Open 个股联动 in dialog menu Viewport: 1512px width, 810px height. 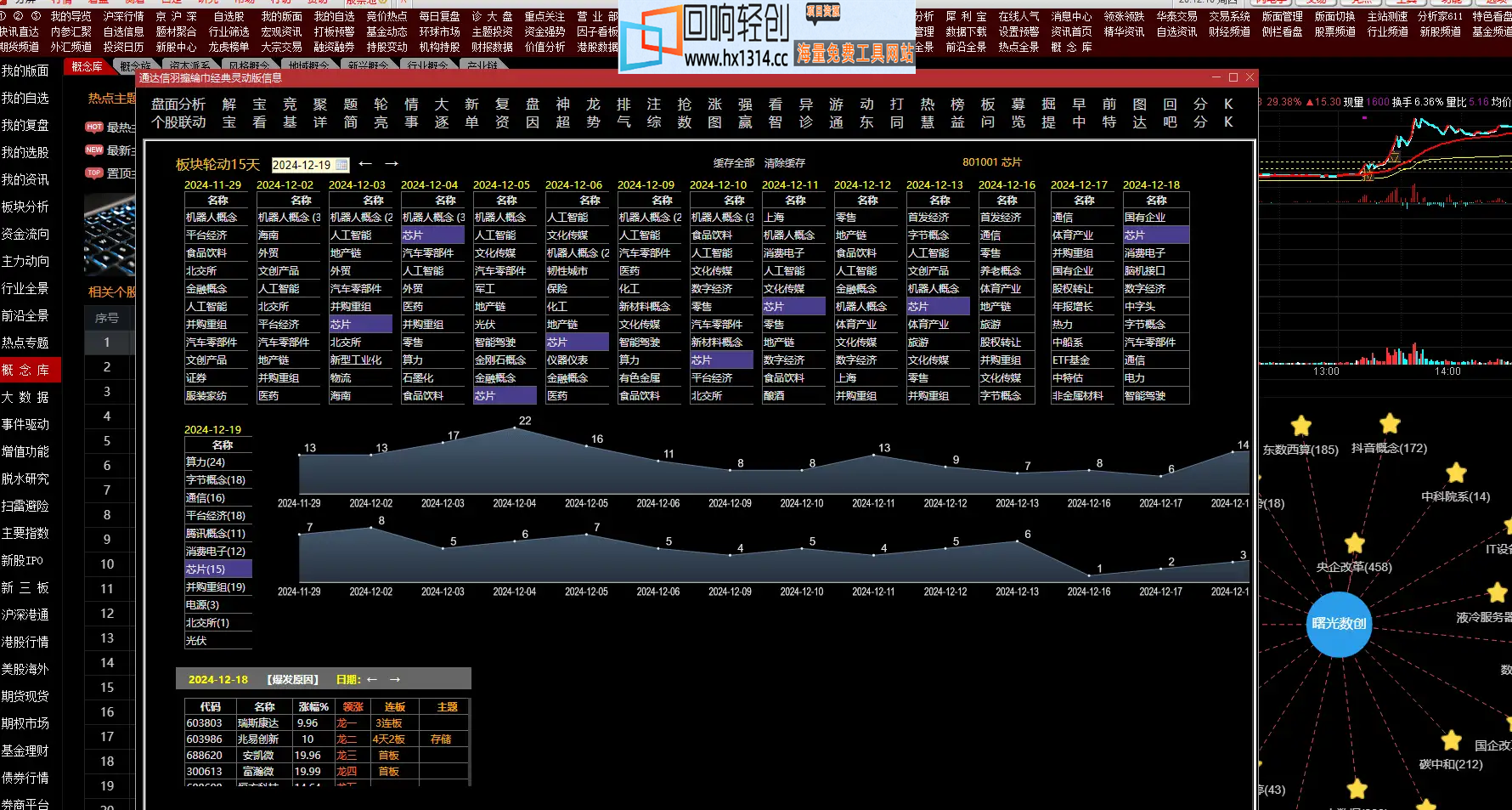pyautogui.click(x=178, y=122)
